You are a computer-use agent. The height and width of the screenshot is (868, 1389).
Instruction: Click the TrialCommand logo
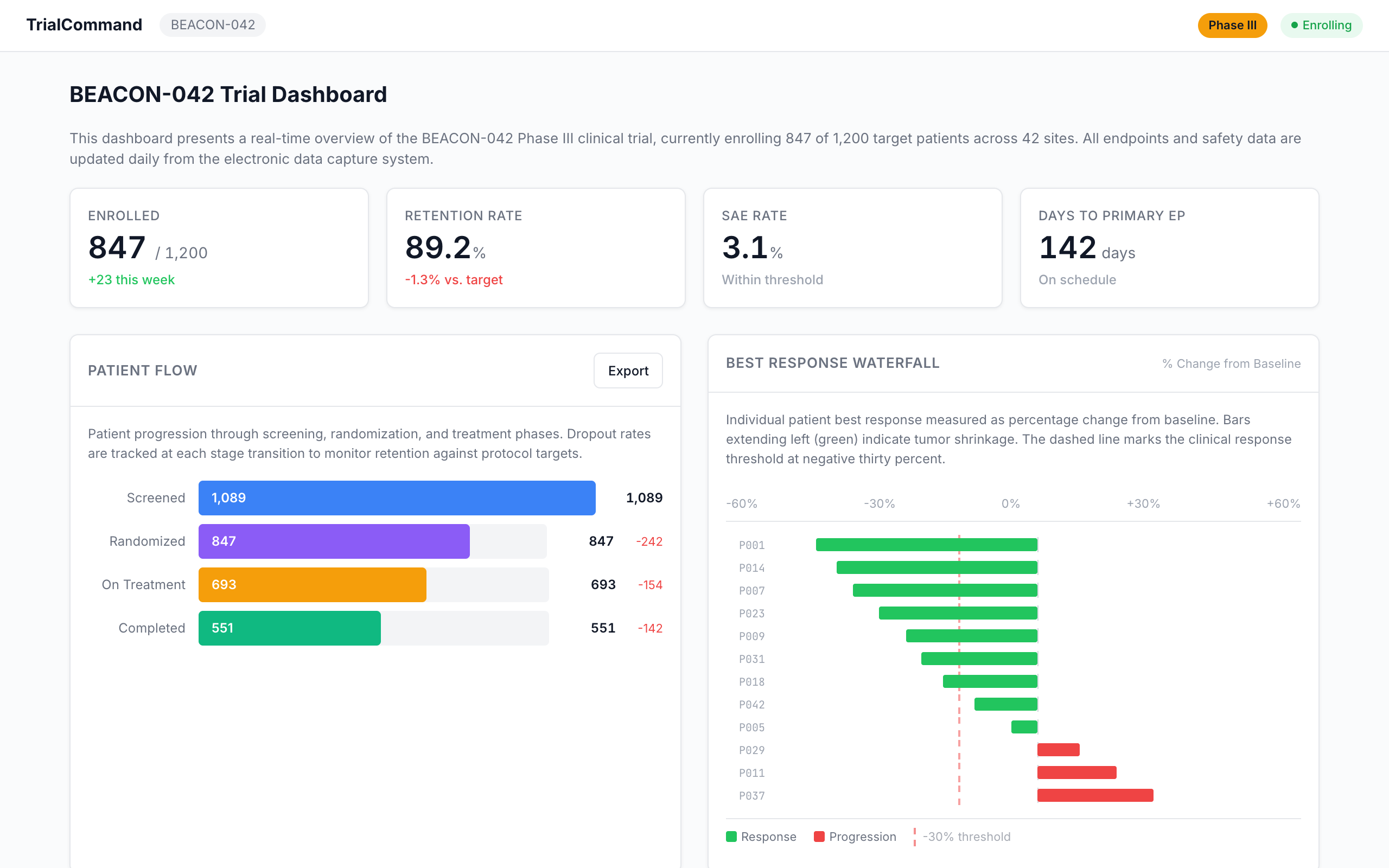point(85,25)
